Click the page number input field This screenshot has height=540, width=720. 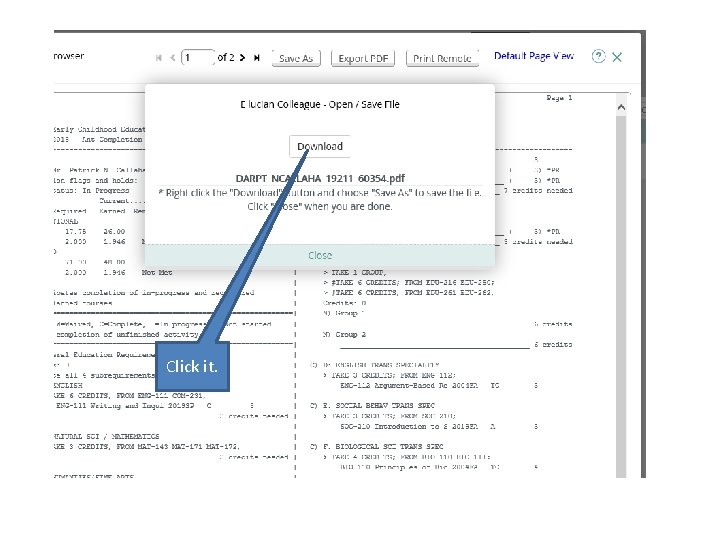click(x=198, y=58)
